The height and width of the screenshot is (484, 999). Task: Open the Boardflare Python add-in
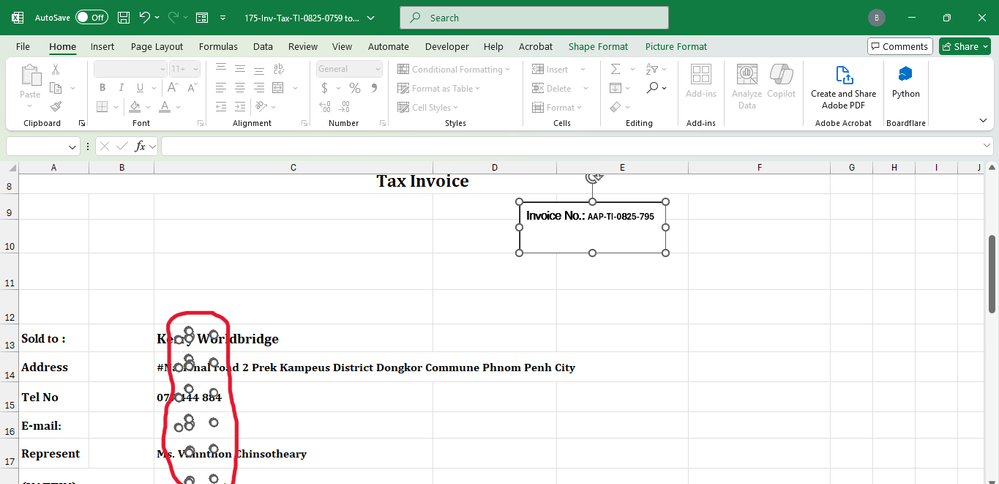(x=905, y=76)
